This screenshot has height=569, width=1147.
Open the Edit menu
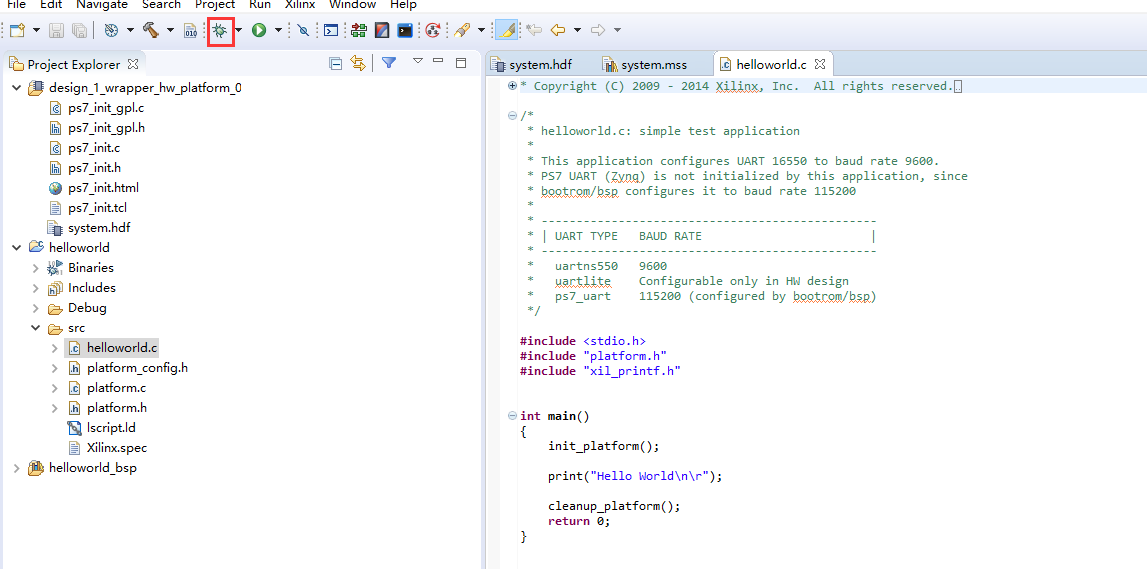tap(51, 4)
